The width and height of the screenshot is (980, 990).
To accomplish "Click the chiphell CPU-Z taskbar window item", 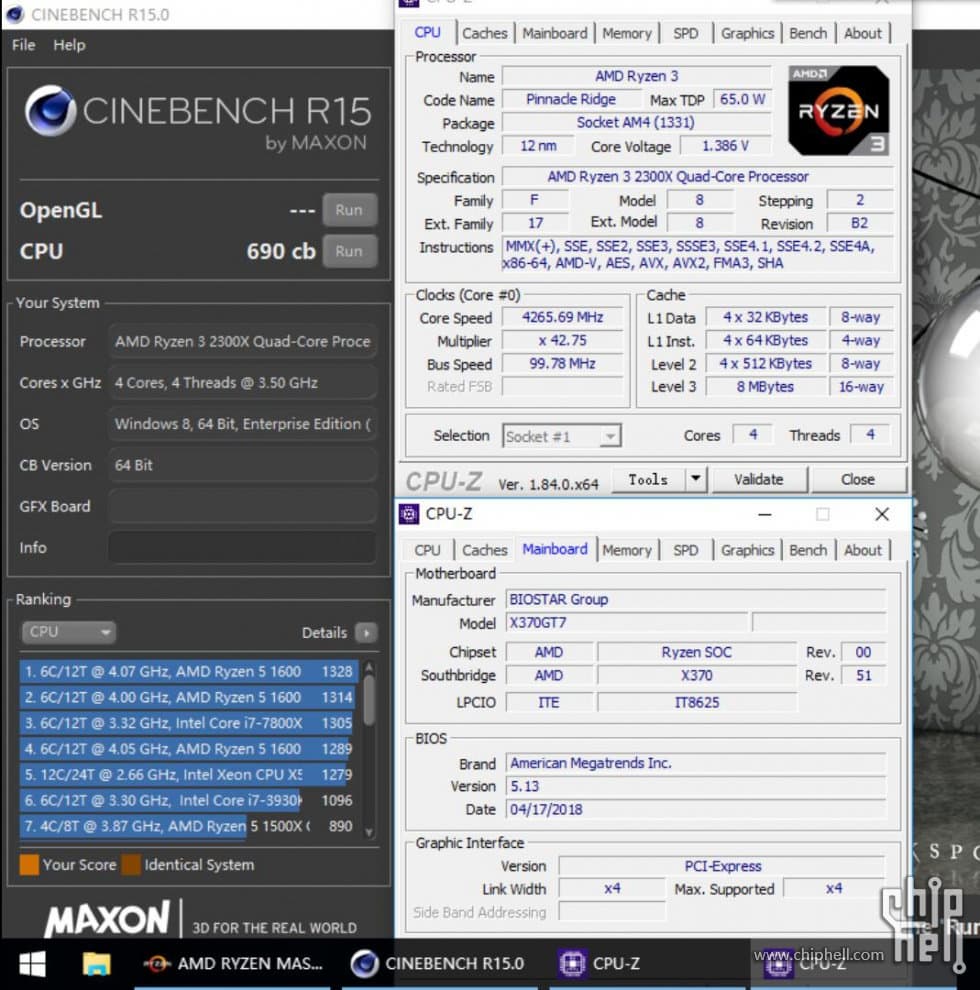I will pyautogui.click(x=820, y=963).
